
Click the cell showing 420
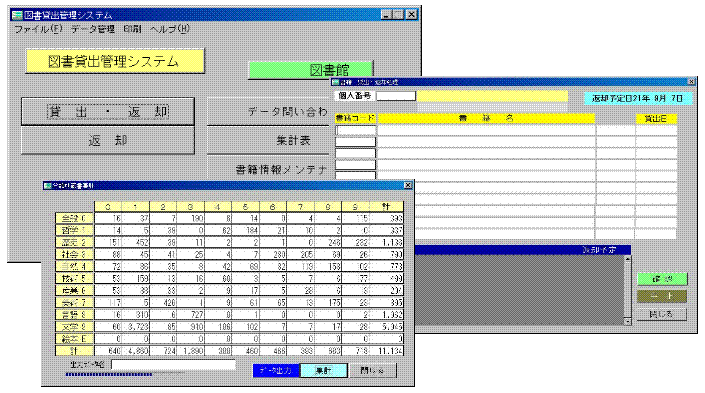coord(164,303)
